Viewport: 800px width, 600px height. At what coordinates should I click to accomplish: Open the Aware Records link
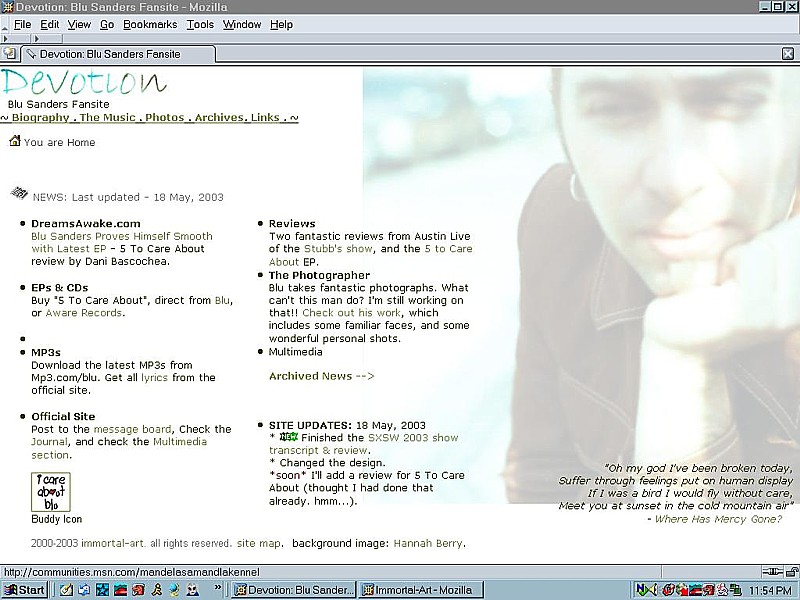[84, 313]
